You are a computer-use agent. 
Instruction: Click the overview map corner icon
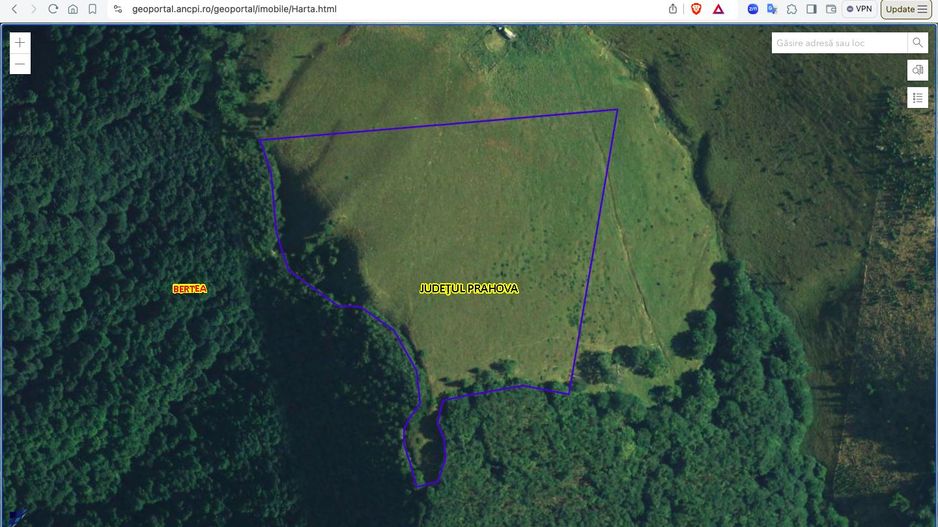[x=15, y=517]
